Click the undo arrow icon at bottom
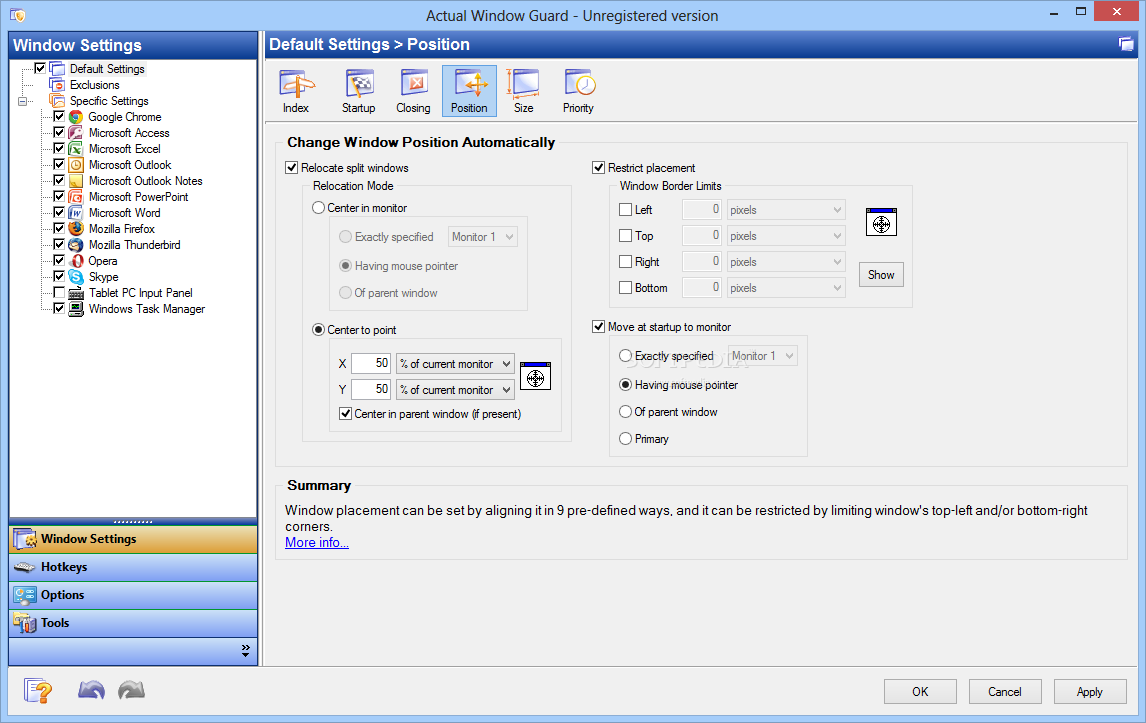 tap(91, 690)
